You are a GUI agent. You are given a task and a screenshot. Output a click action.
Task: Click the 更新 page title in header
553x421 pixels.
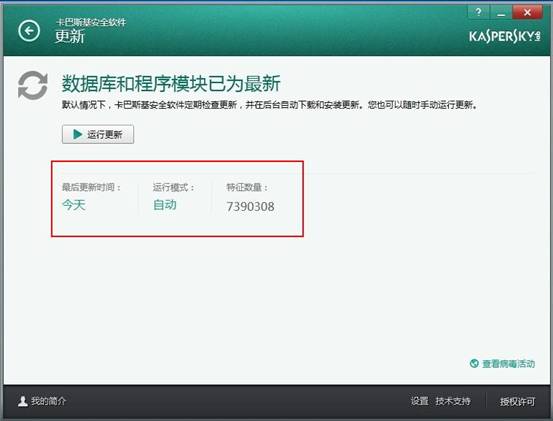(x=69, y=37)
